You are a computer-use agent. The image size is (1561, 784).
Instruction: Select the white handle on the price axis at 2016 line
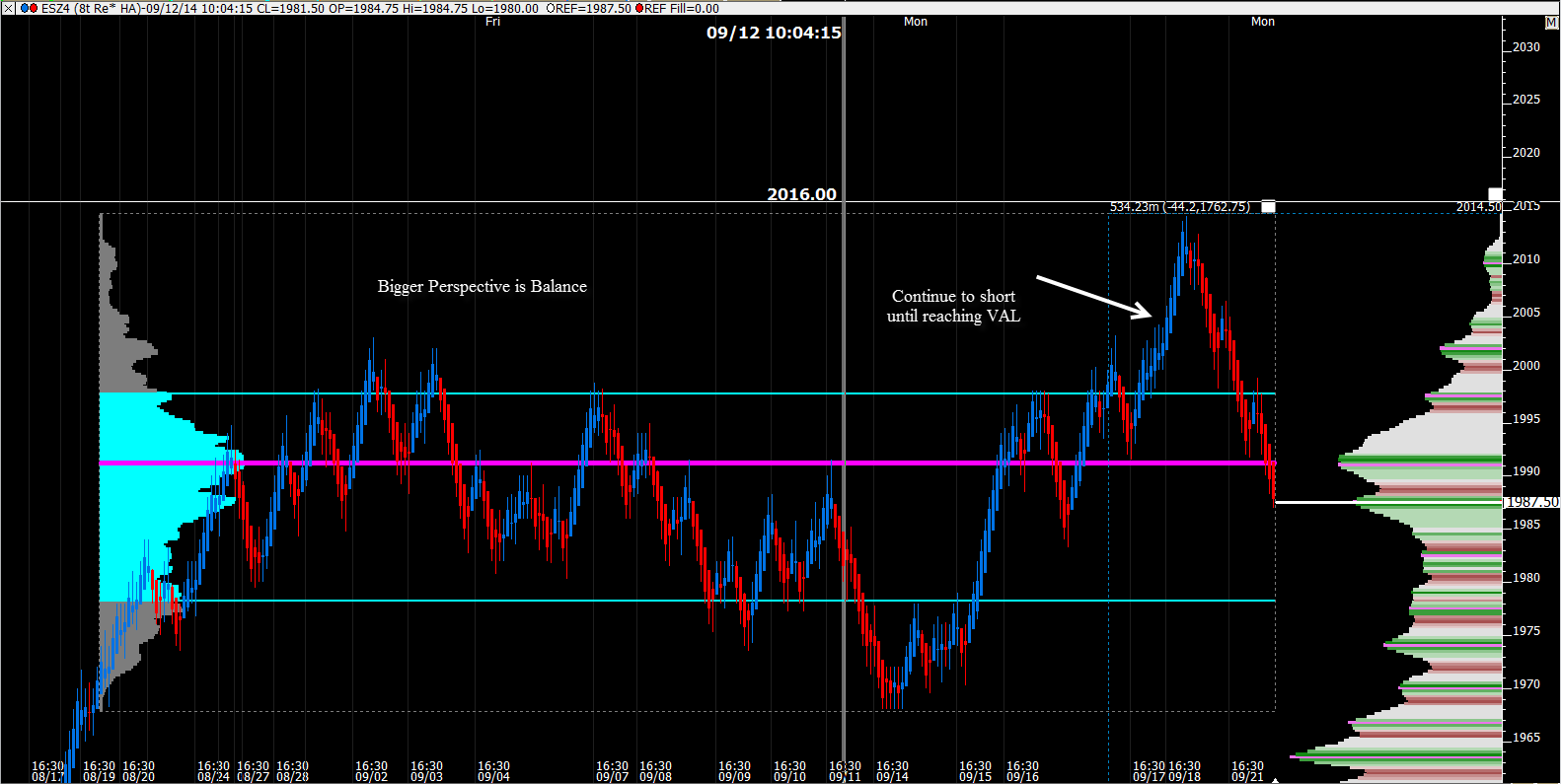click(1496, 194)
